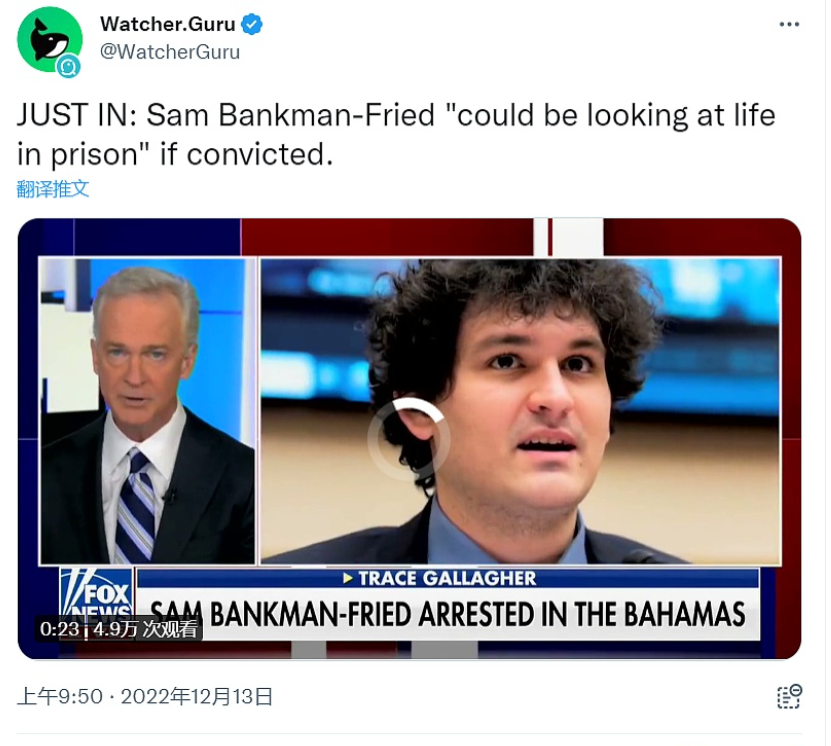The image size is (831, 746).
Task: Click the loading spinner on the video
Action: (x=409, y=439)
